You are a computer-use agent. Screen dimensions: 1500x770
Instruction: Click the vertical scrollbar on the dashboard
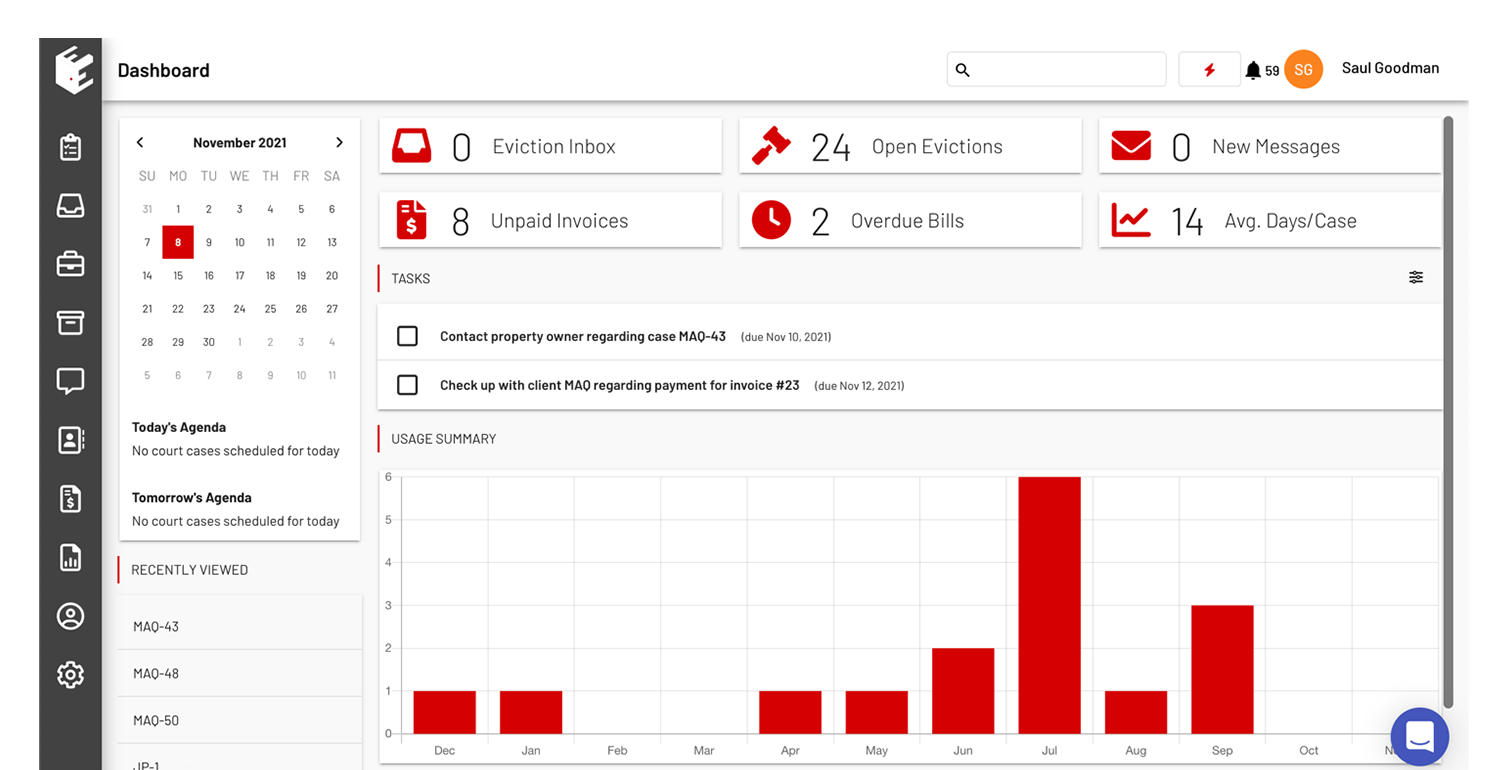pyautogui.click(x=1448, y=410)
